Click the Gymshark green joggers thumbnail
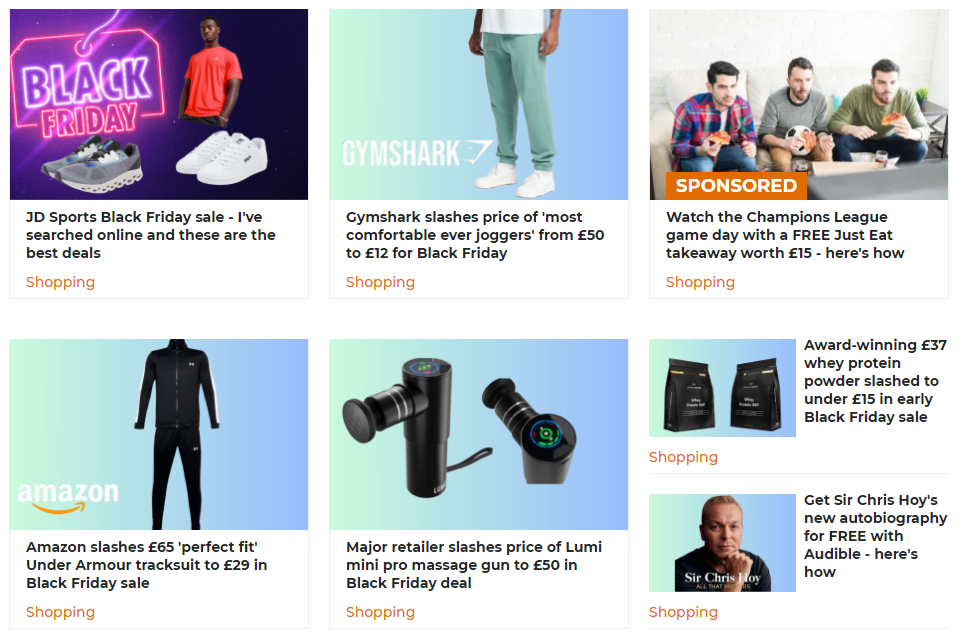961x637 pixels. pos(479,104)
